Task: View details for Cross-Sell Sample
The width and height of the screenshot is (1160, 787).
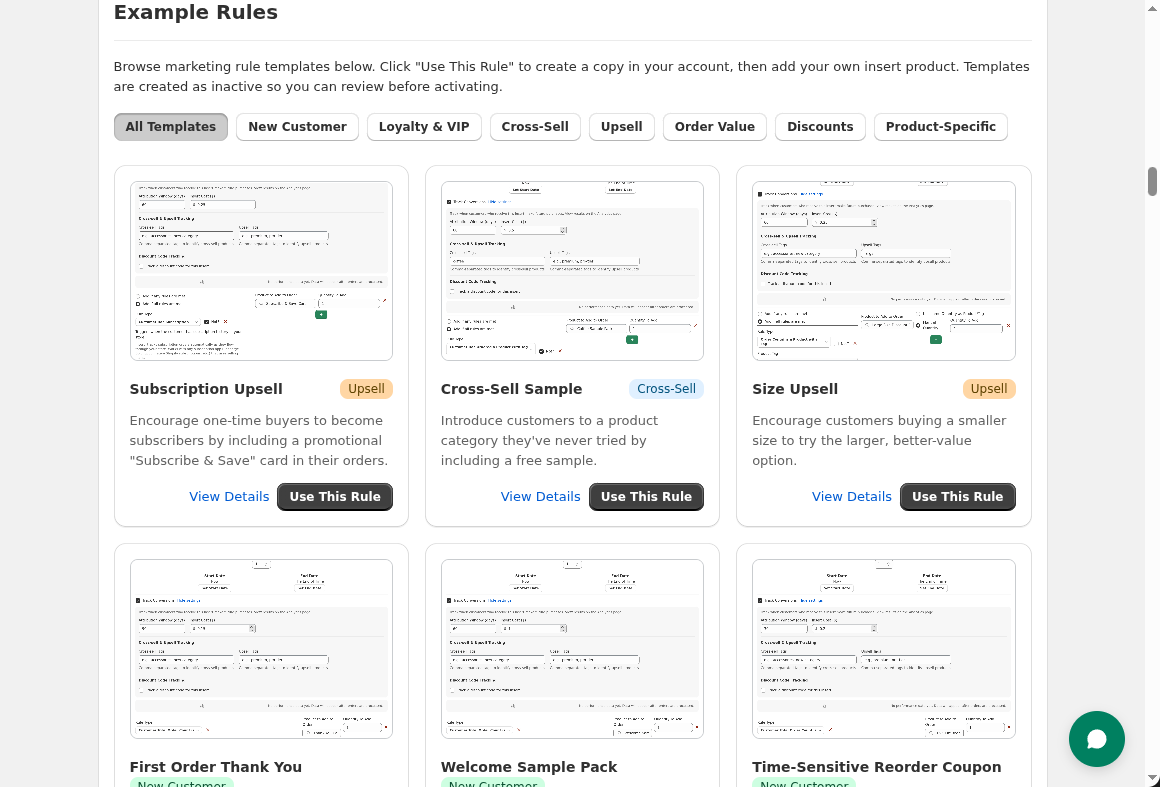Action: [540, 497]
